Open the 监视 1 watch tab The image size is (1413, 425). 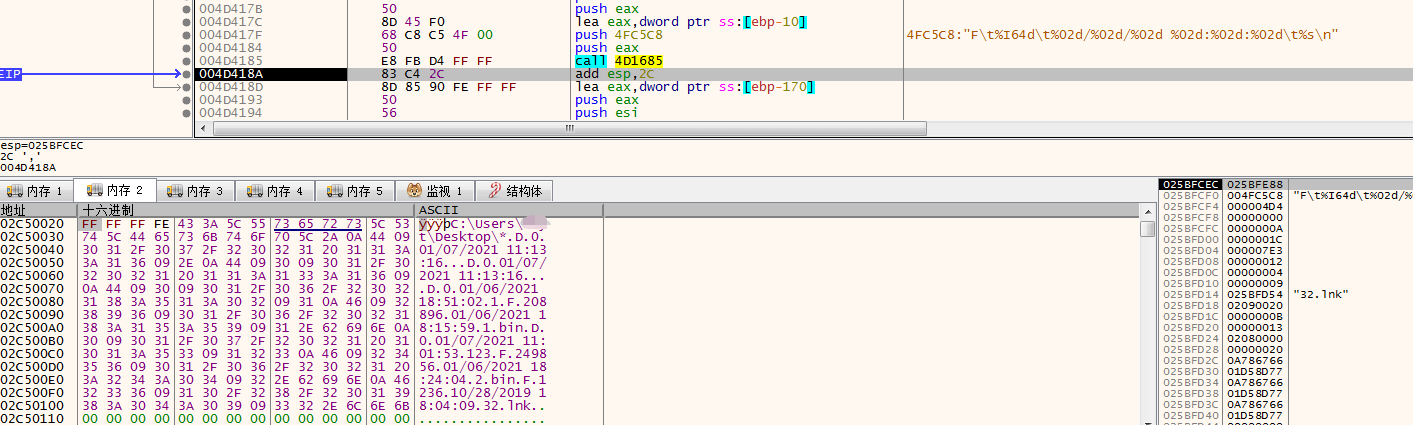coord(435,190)
